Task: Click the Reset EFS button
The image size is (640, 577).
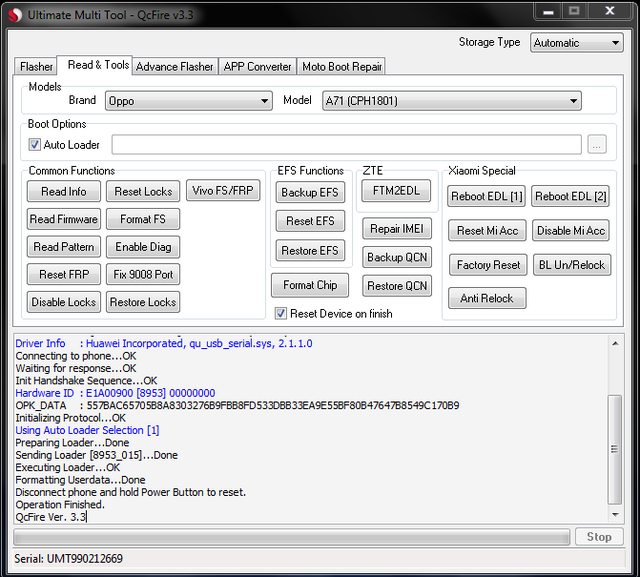Action: [310, 221]
